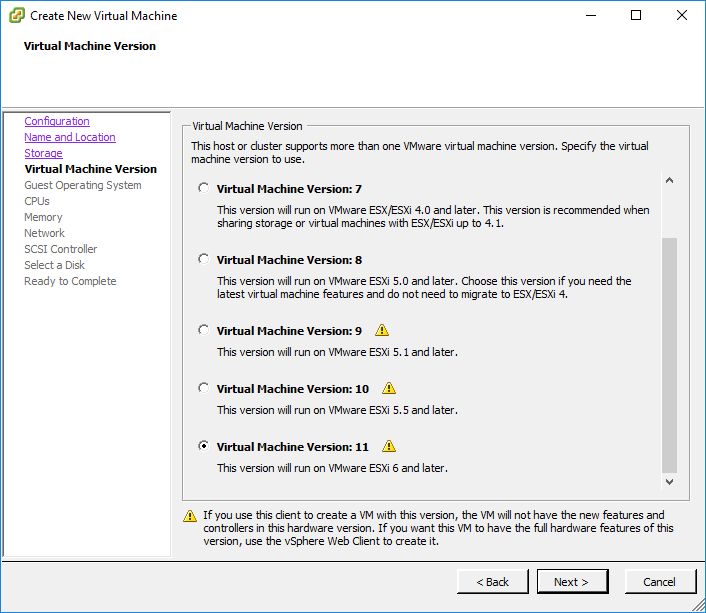The width and height of the screenshot is (706, 613).
Task: Click the 'ESX/ESXi 4.0 and later' description text
Action: click(433, 216)
